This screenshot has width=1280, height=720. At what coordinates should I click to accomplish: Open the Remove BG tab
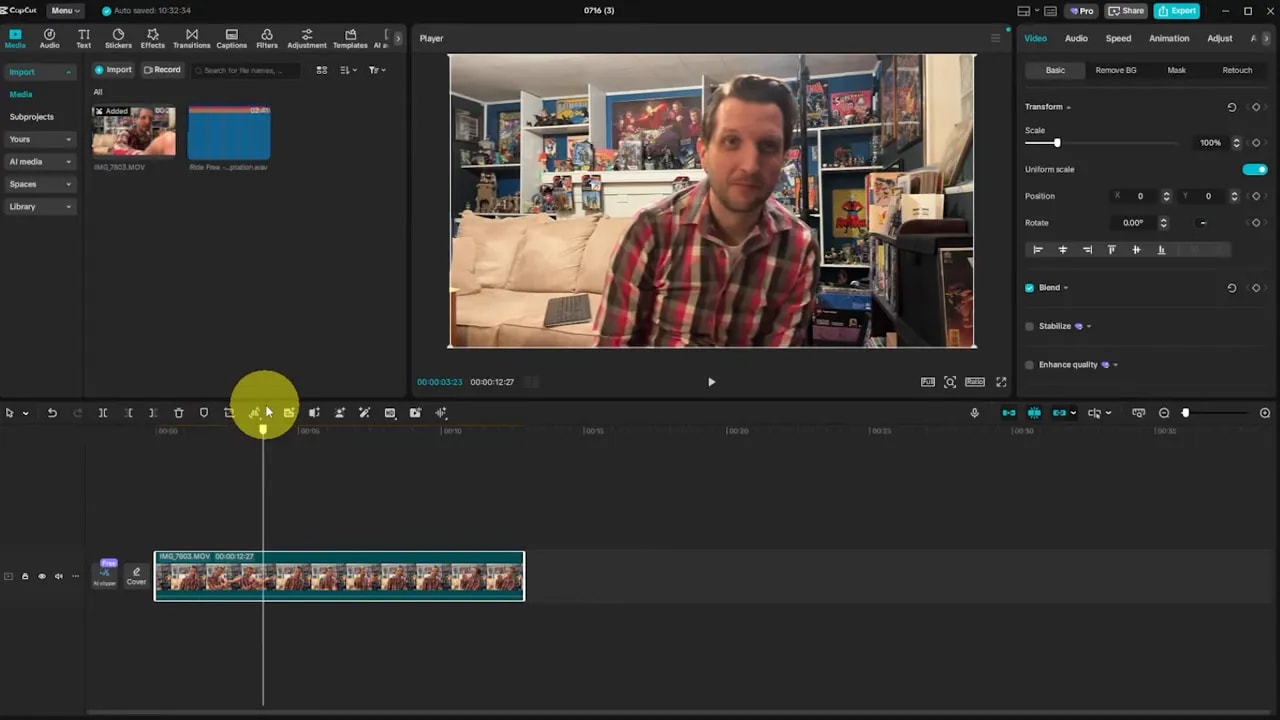[x=1118, y=70]
